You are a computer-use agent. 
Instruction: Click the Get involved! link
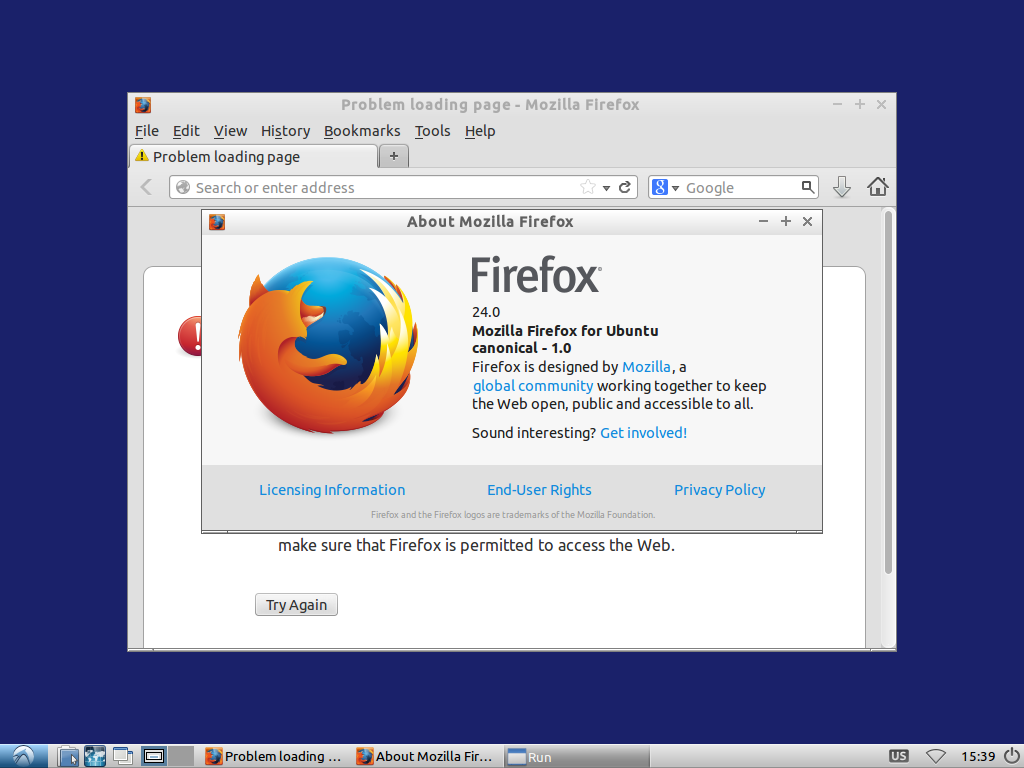tap(643, 433)
